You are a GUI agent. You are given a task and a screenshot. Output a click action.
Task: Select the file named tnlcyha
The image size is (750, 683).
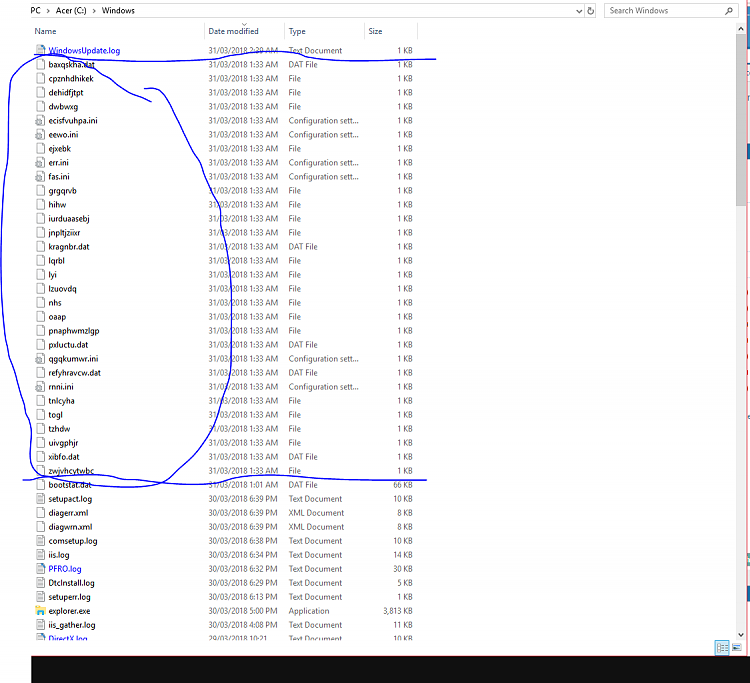[x=61, y=401]
